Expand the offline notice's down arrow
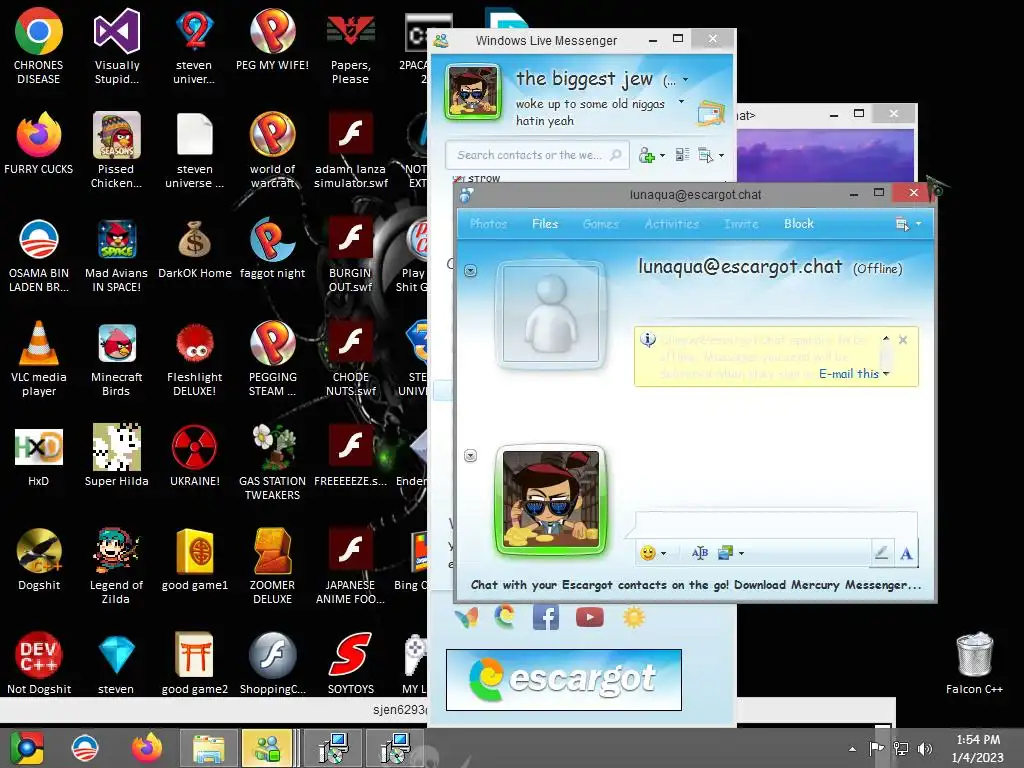The height and width of the screenshot is (768, 1024). pyautogui.click(x=886, y=374)
